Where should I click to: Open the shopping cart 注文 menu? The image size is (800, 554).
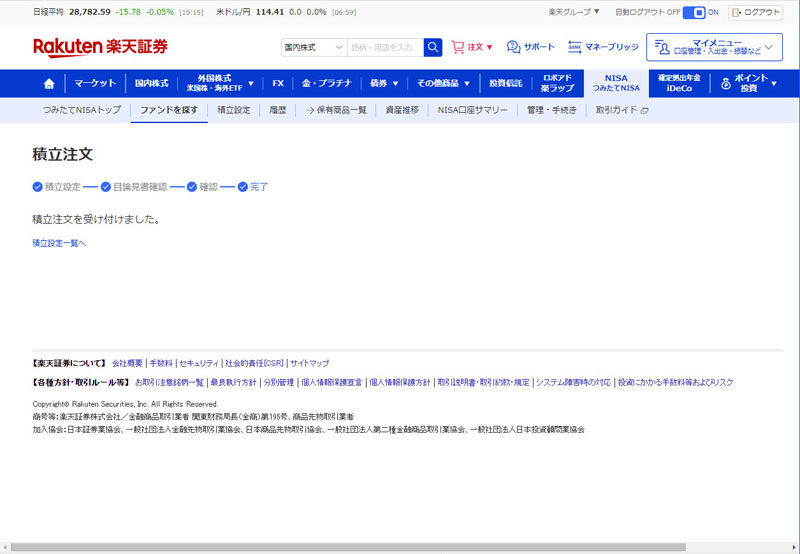click(x=472, y=47)
